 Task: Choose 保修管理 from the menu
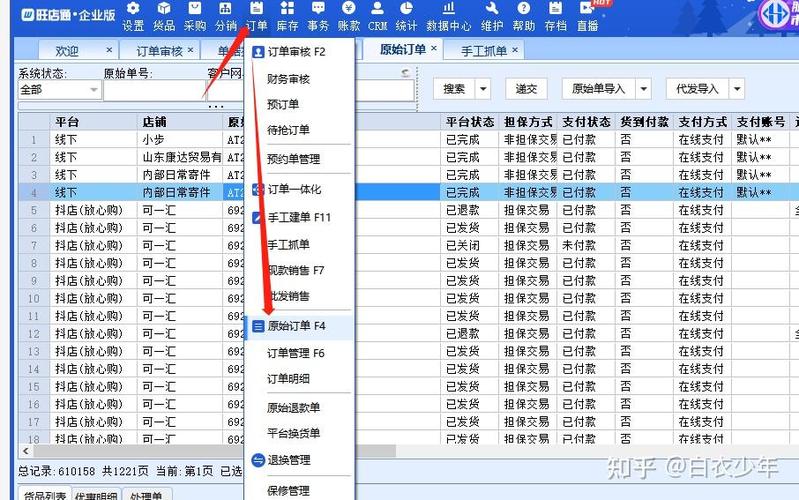point(300,490)
